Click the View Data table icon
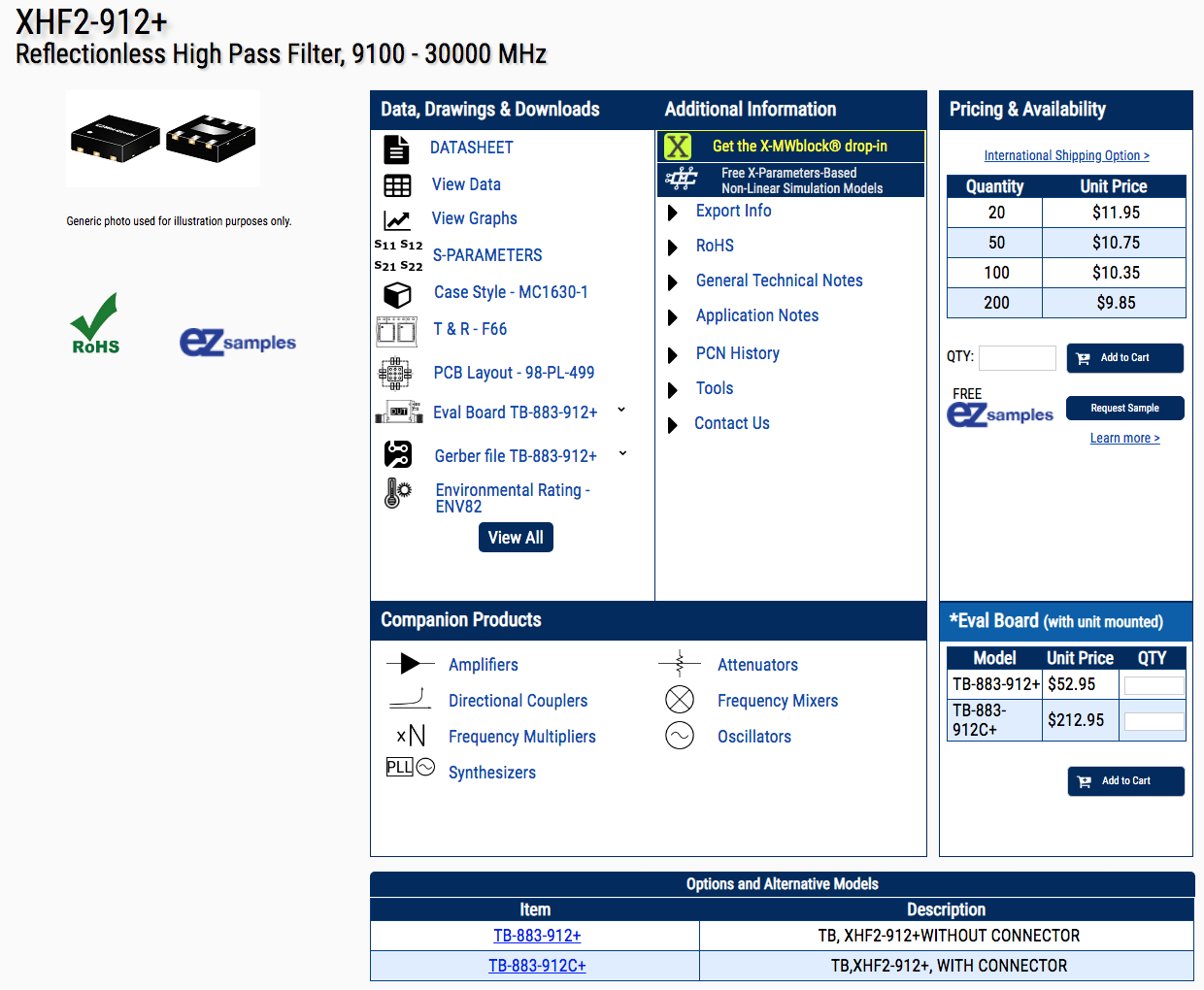Viewport: 1204px width, 990px height. pos(397,185)
